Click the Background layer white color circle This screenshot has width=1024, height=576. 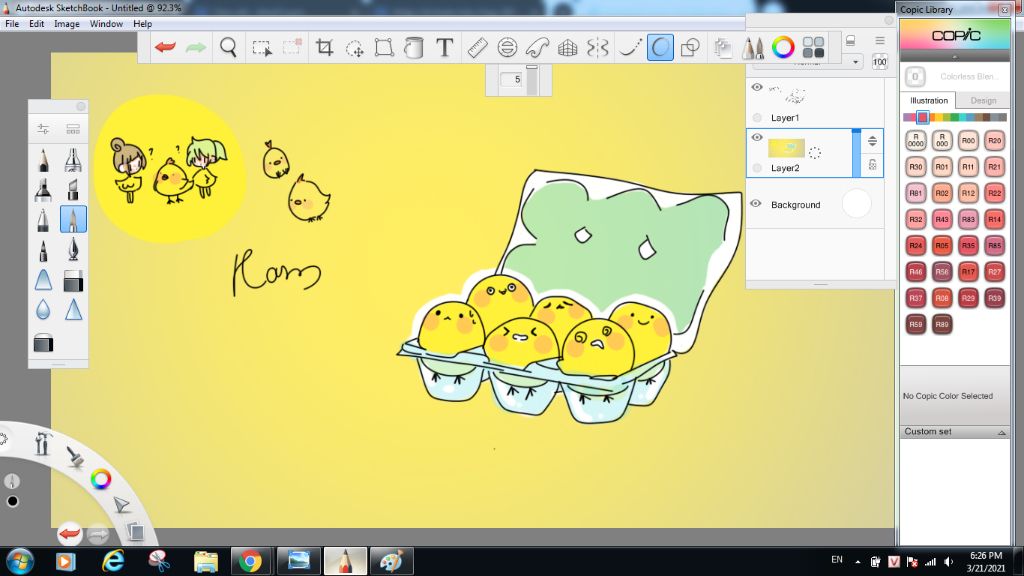(x=856, y=204)
